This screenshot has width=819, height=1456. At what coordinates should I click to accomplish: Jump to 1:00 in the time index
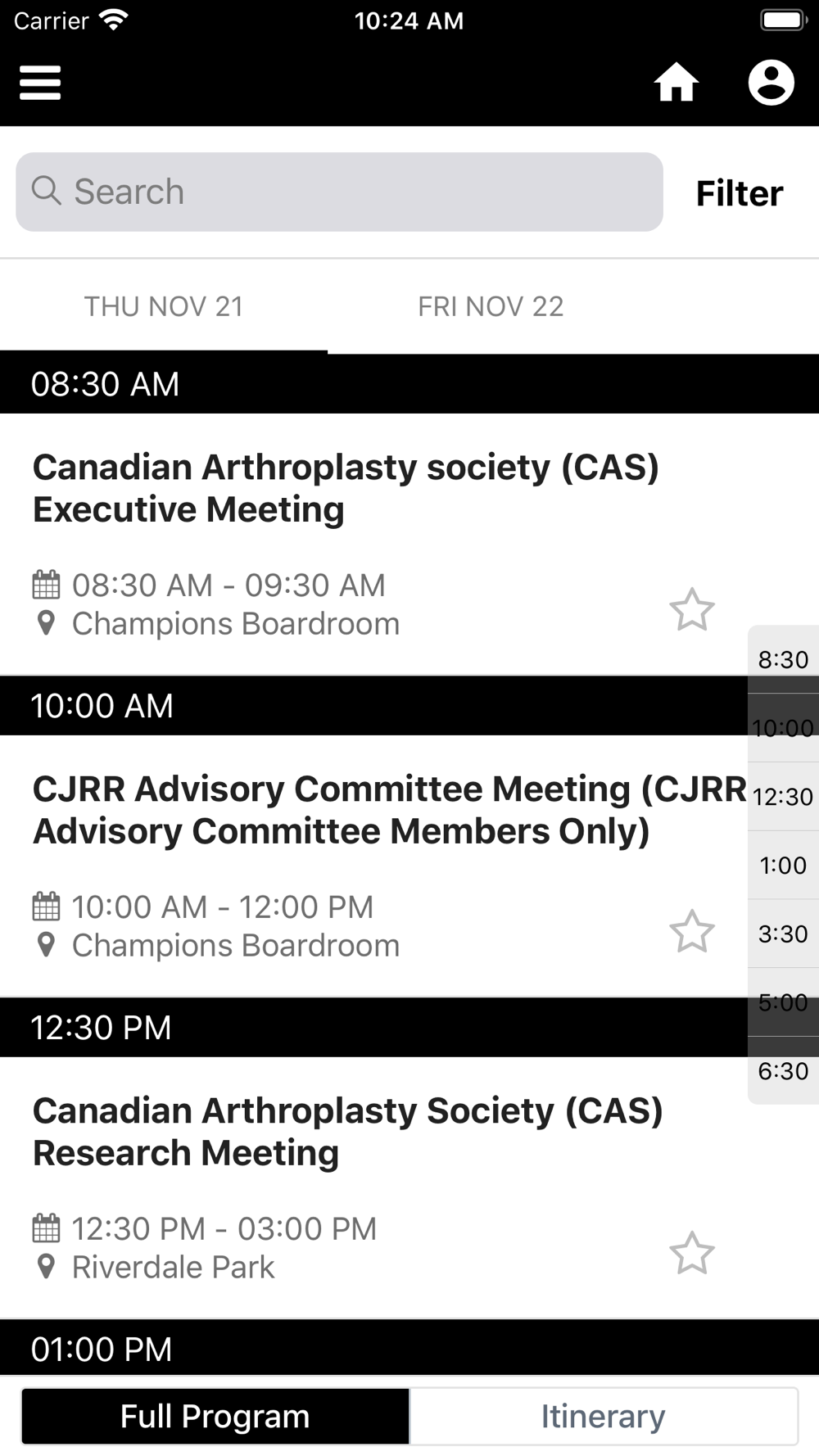click(x=783, y=865)
